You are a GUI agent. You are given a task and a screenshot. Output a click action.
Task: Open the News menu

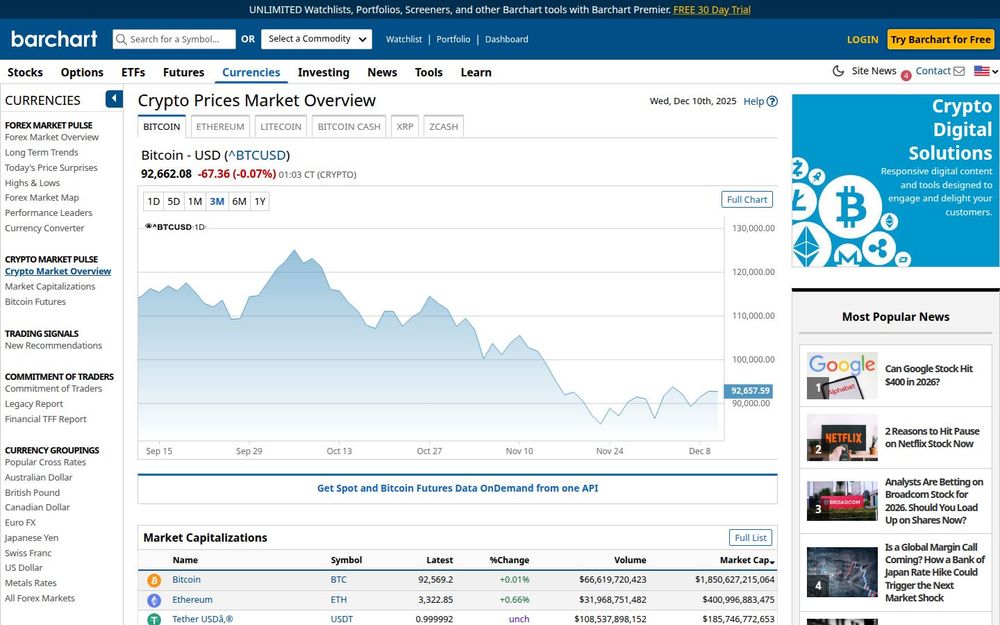click(382, 72)
